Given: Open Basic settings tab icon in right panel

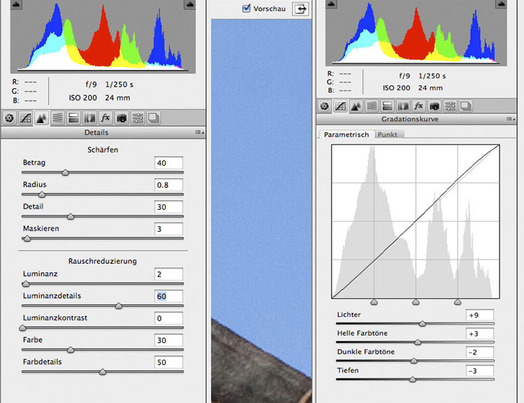Looking at the screenshot, I should pyautogui.click(x=324, y=106).
